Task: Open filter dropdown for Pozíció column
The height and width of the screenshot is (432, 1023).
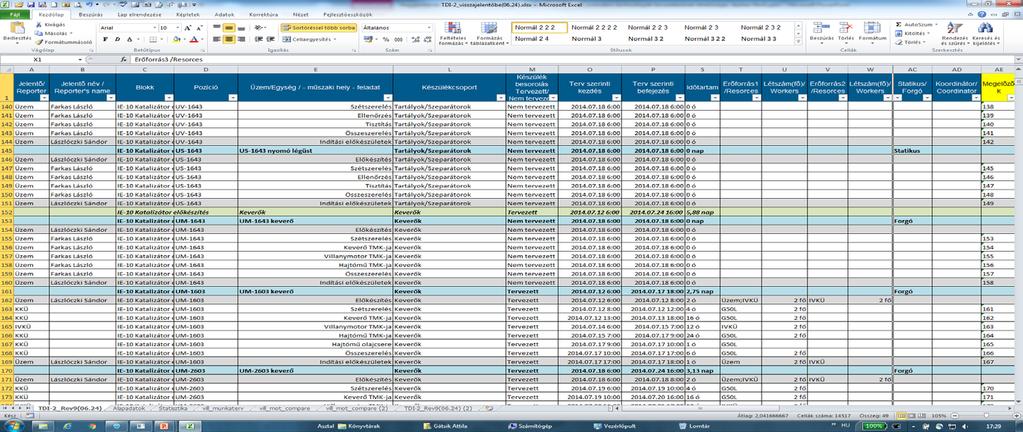Action: pyautogui.click(x=232, y=98)
